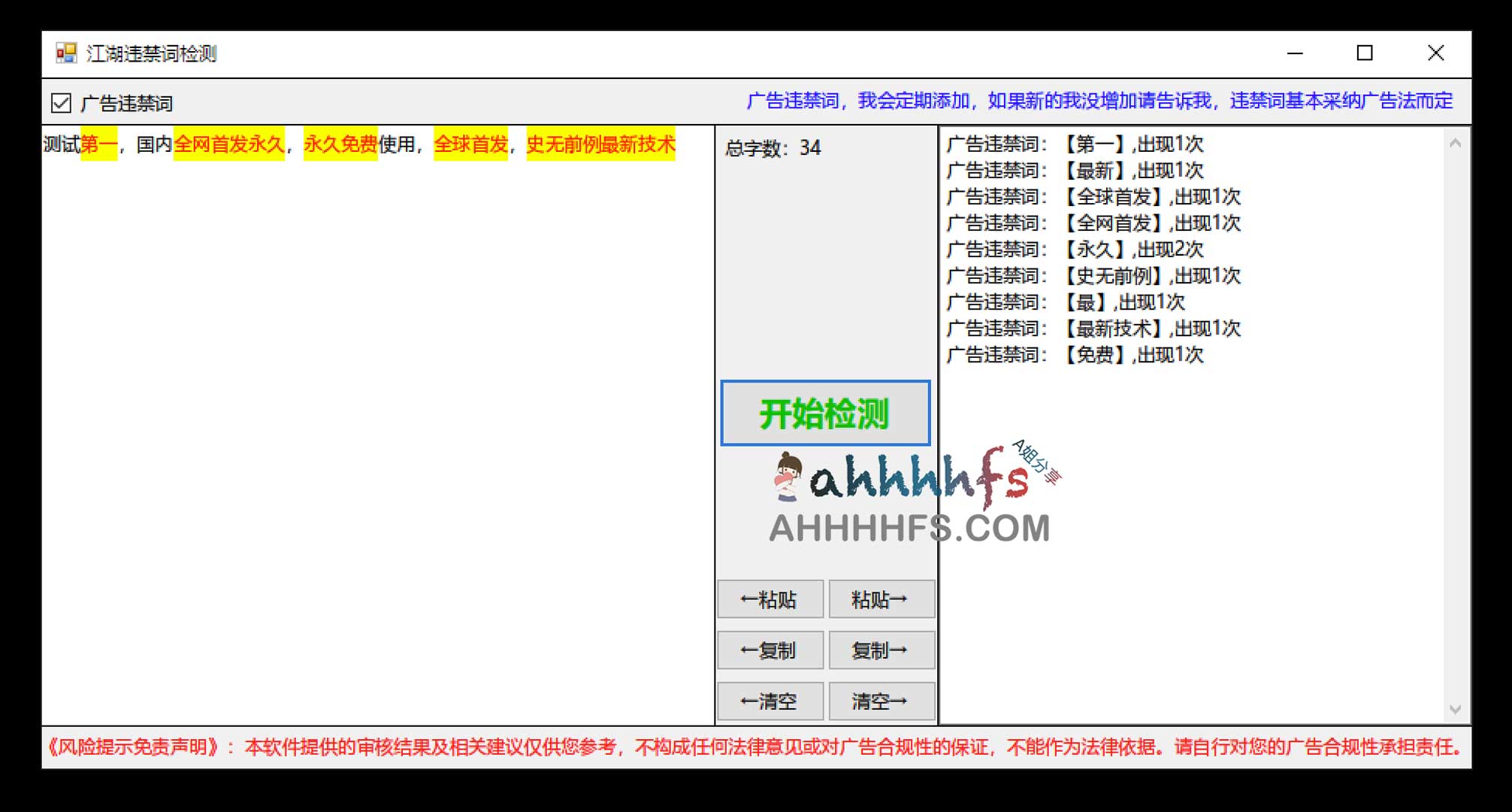Select the result line 【第一】出现1次
This screenshot has height=812, width=1512.
pyautogui.click(x=1075, y=144)
